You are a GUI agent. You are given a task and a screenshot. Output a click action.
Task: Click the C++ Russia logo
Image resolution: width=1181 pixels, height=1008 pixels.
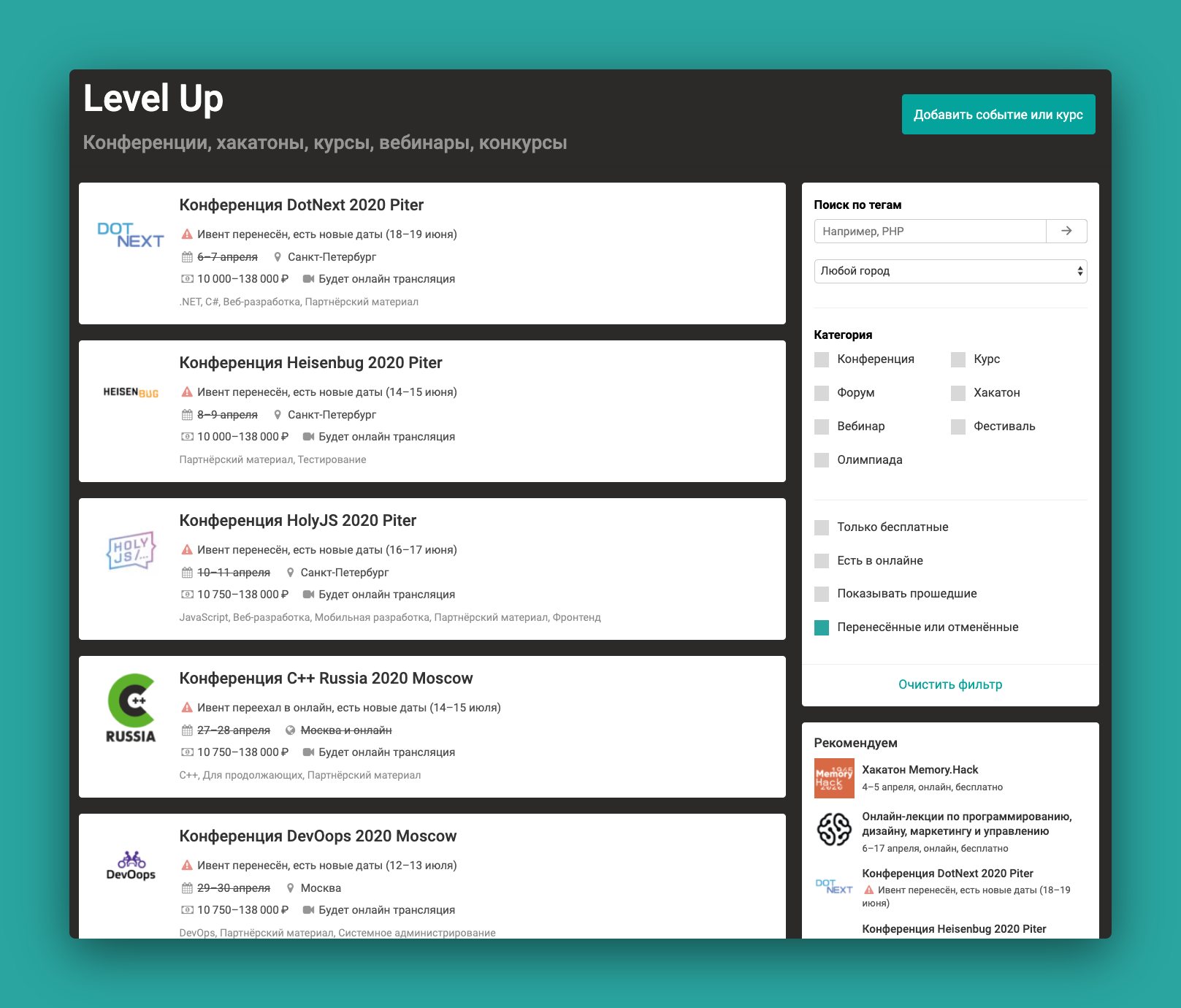(131, 709)
